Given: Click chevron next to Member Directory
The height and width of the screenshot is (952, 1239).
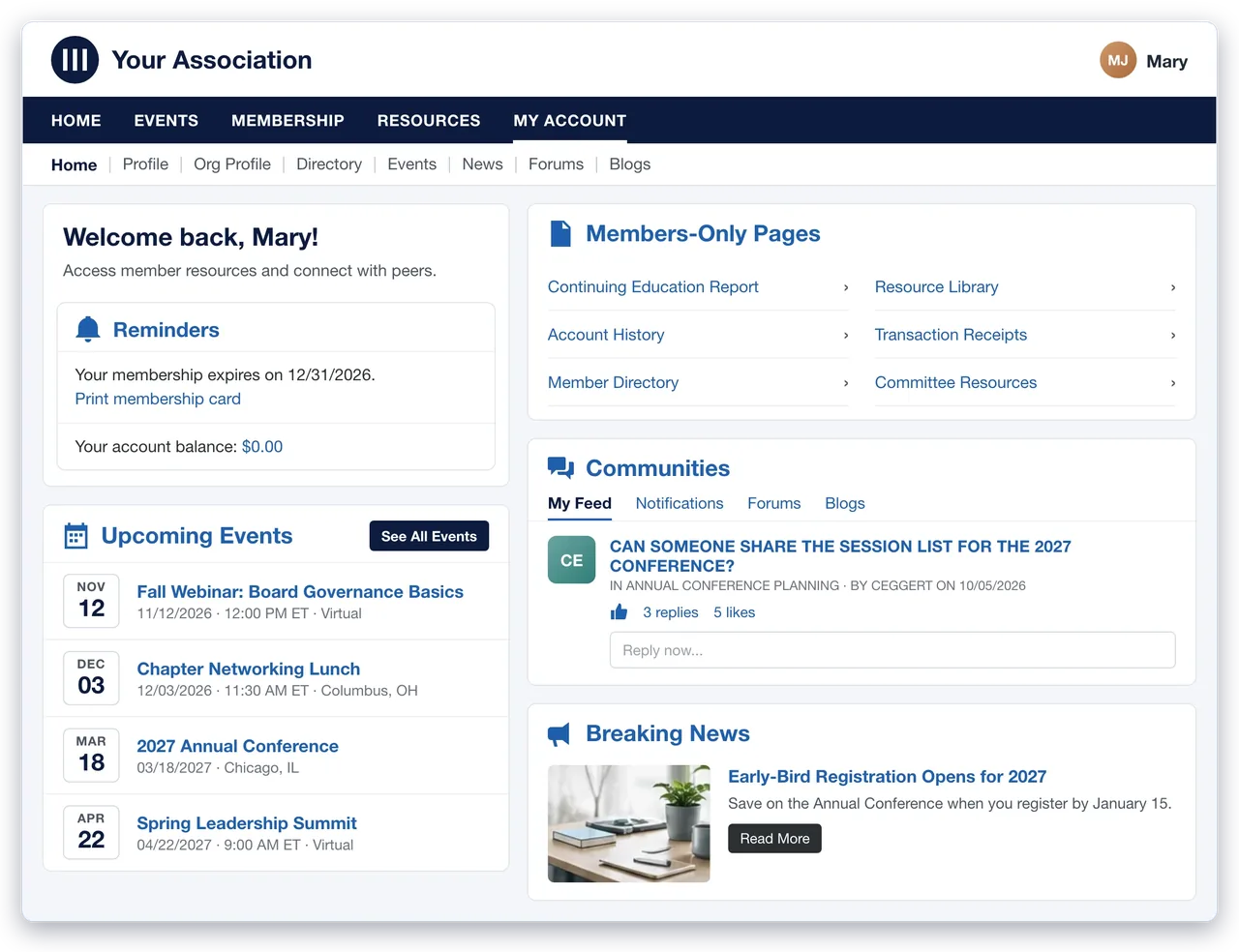Looking at the screenshot, I should (846, 383).
